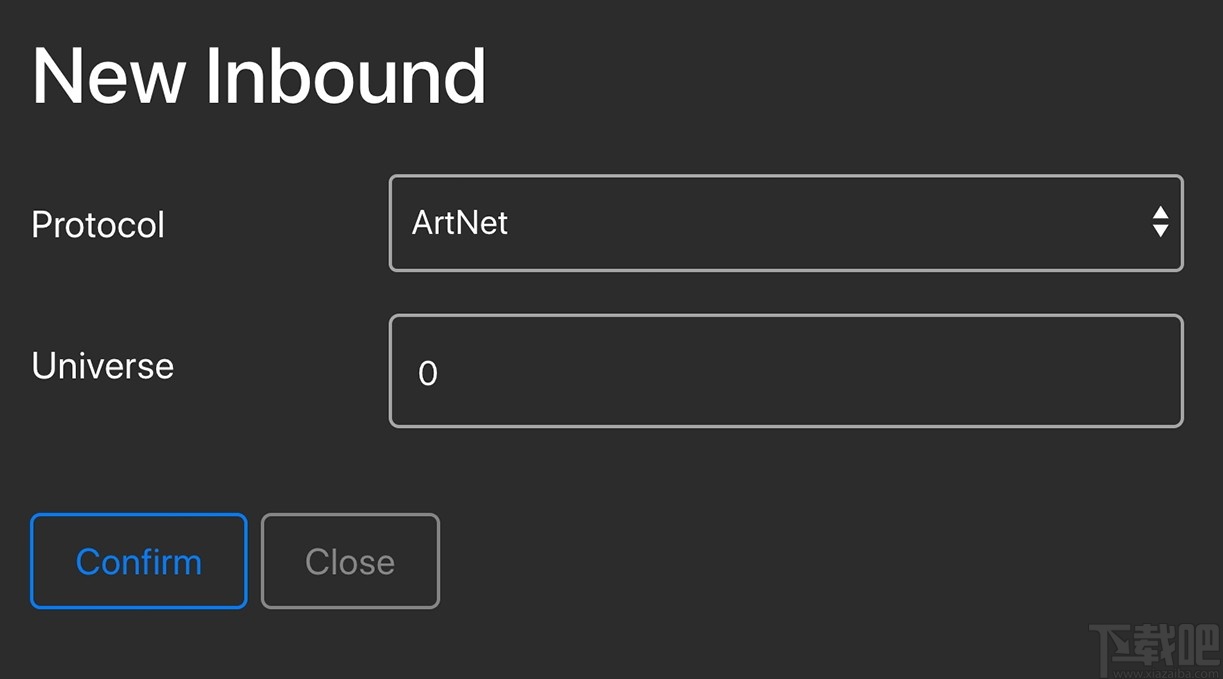Click the Universe field label
Image resolution: width=1223 pixels, height=679 pixels.
point(103,366)
